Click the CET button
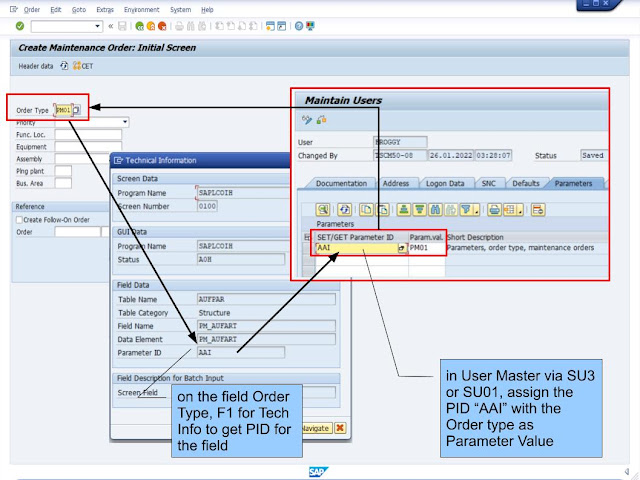Viewport: 640px width, 480px height. click(83, 66)
